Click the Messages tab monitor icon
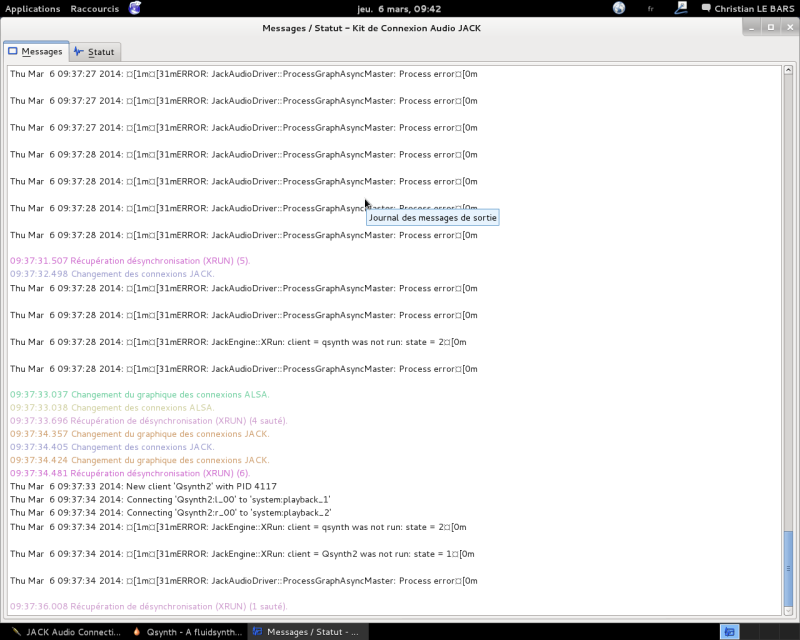This screenshot has width=800, height=640. (13, 51)
